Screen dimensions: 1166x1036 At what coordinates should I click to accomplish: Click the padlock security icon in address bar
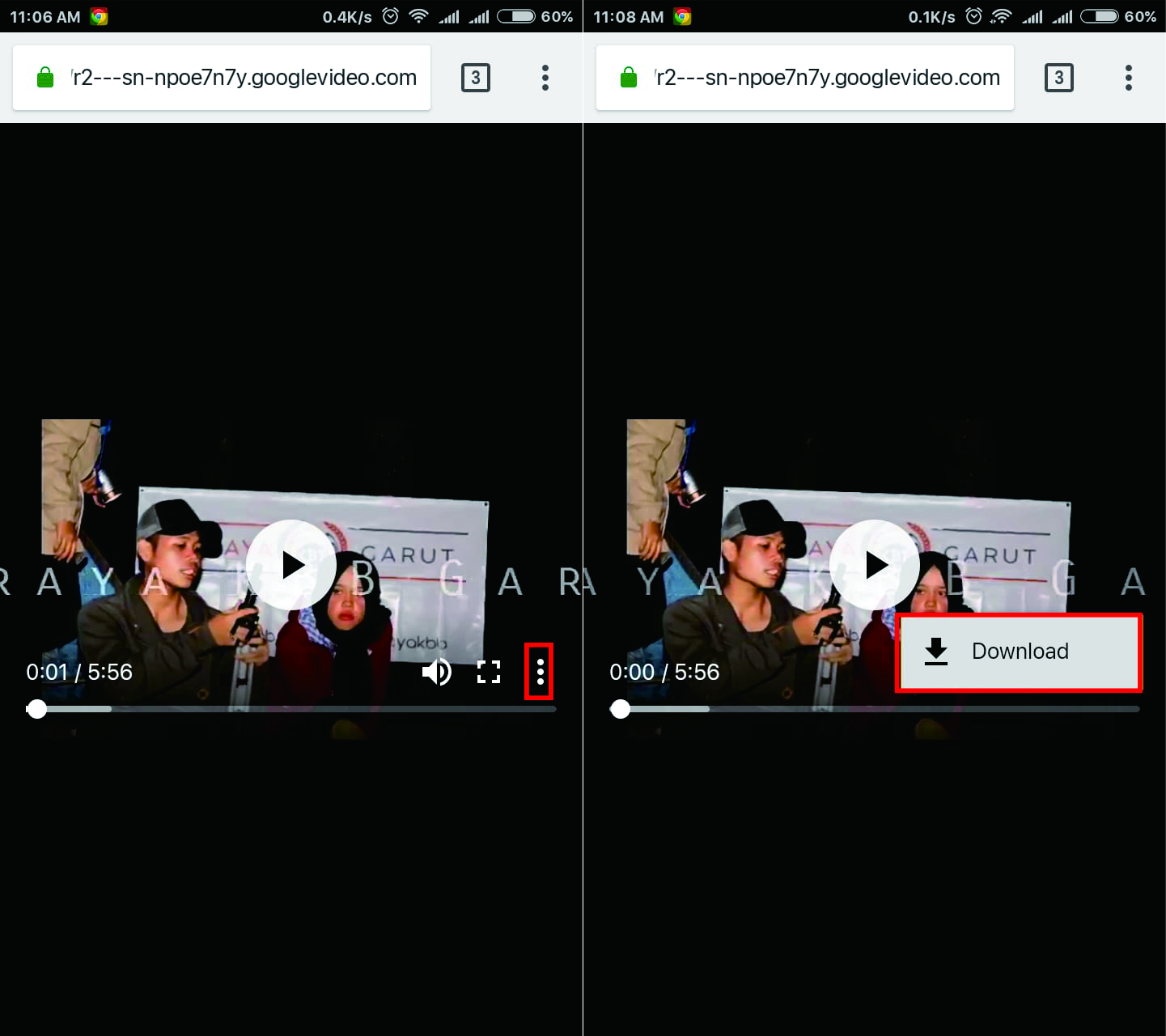45,77
